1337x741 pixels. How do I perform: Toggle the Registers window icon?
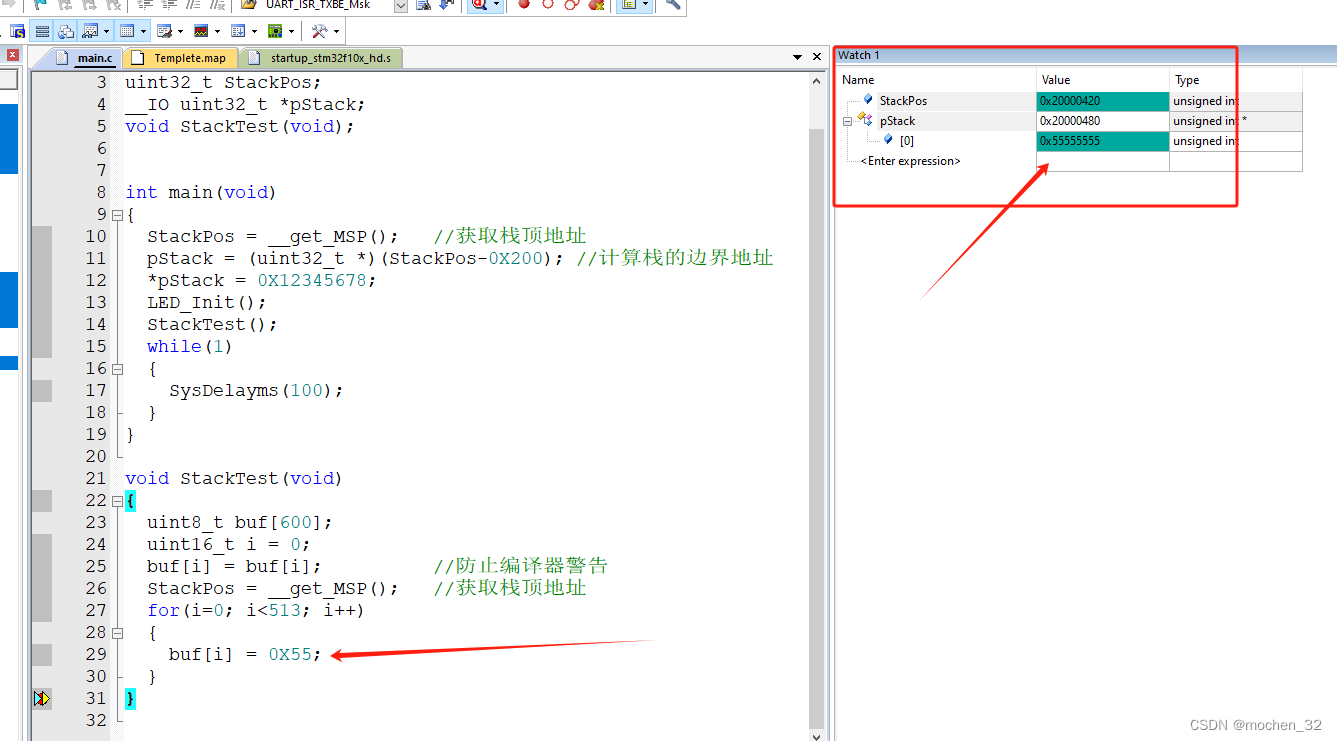pyautogui.click(x=42, y=31)
